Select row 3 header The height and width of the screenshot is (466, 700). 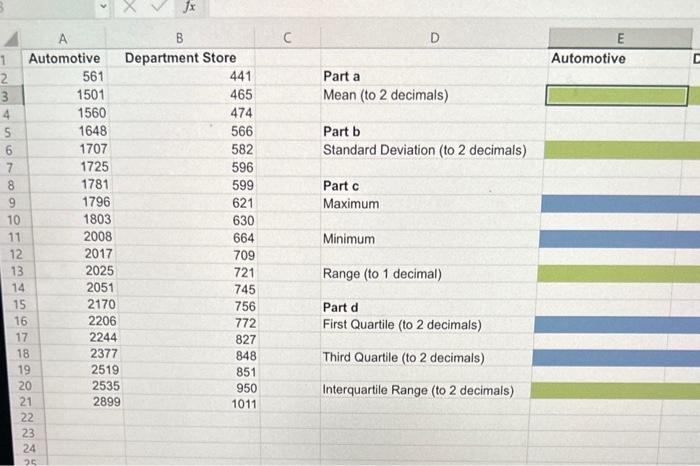[5, 96]
